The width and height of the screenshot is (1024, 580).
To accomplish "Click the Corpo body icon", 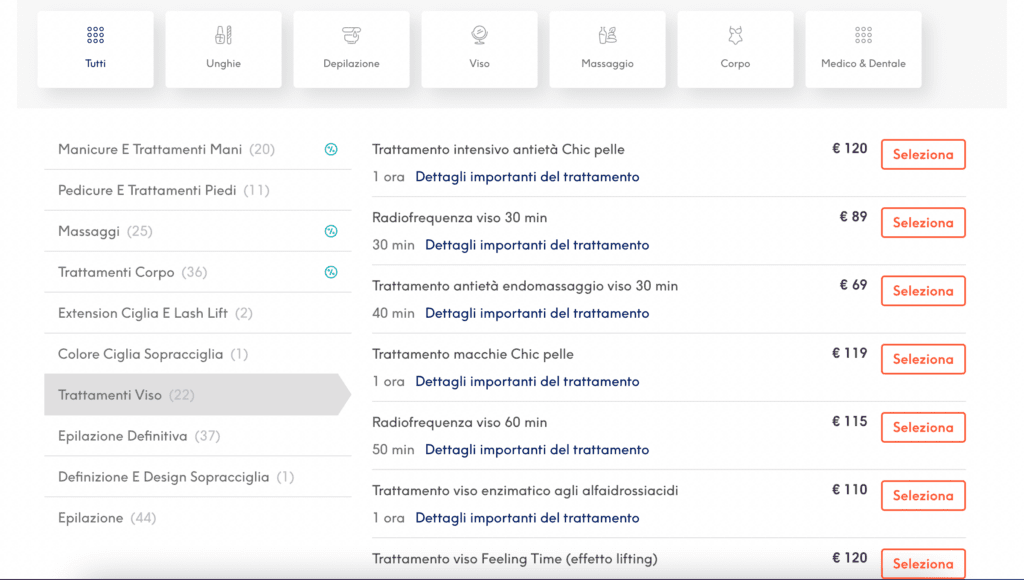I will click(x=735, y=36).
